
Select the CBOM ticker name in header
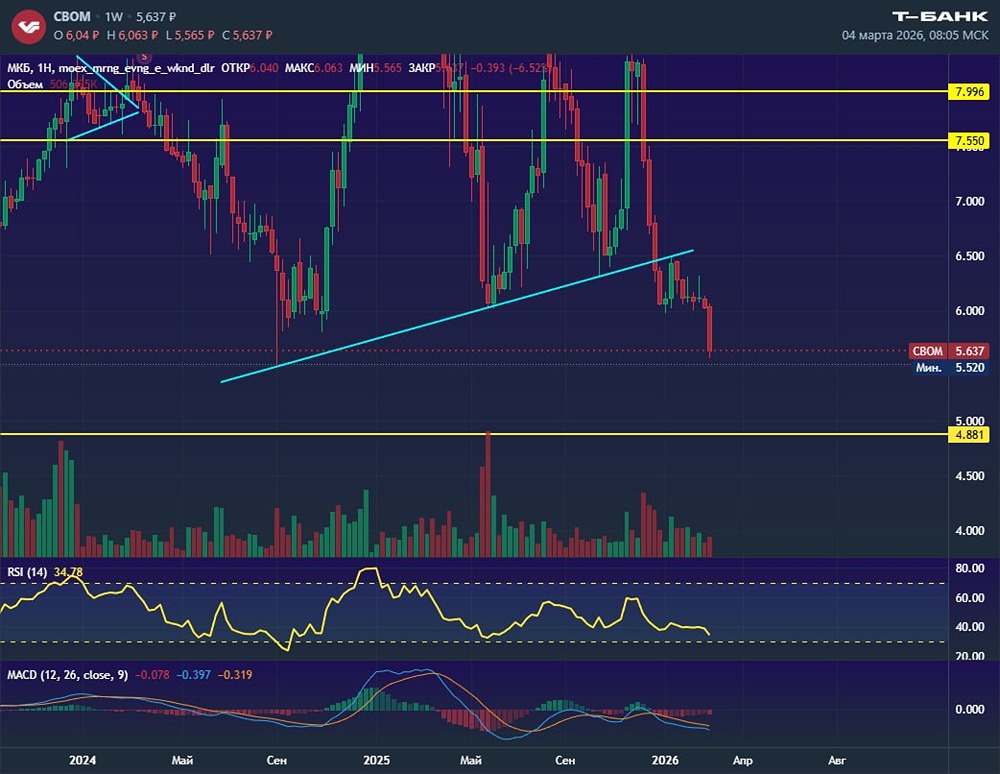[72, 17]
